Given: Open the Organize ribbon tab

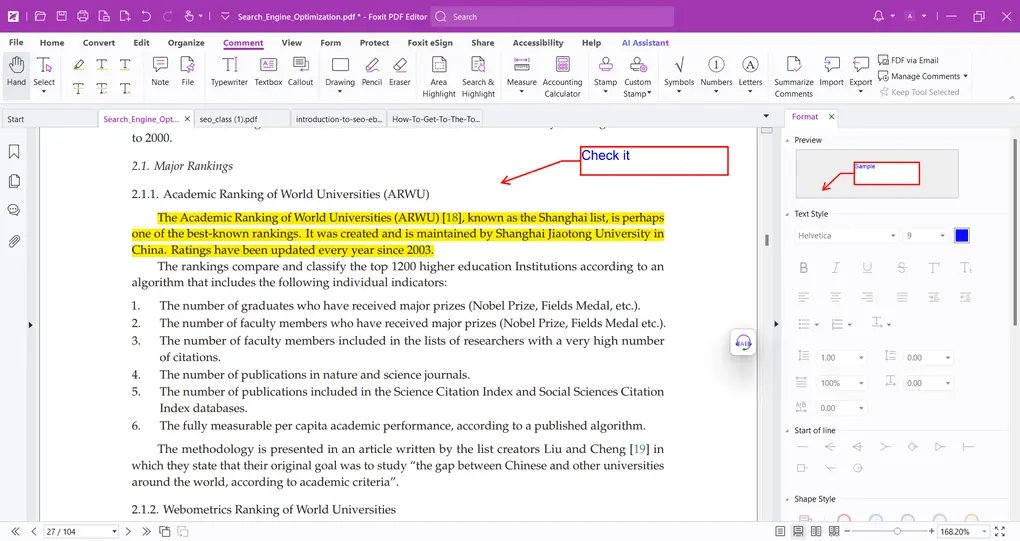Looking at the screenshot, I should click(186, 43).
